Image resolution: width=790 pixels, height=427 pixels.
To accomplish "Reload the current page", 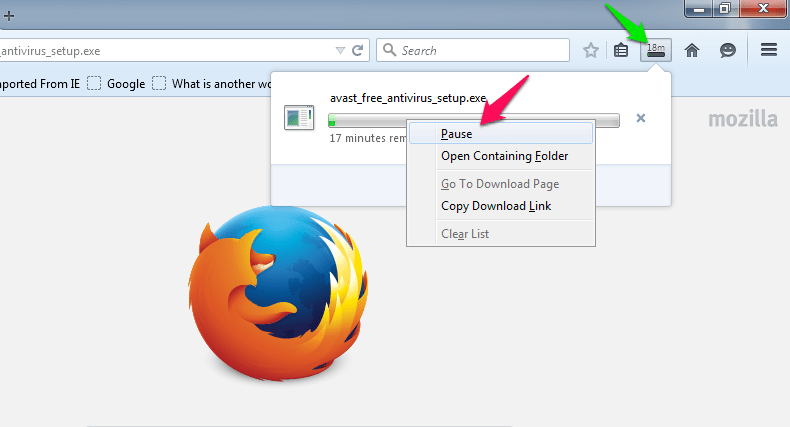I will coord(358,50).
